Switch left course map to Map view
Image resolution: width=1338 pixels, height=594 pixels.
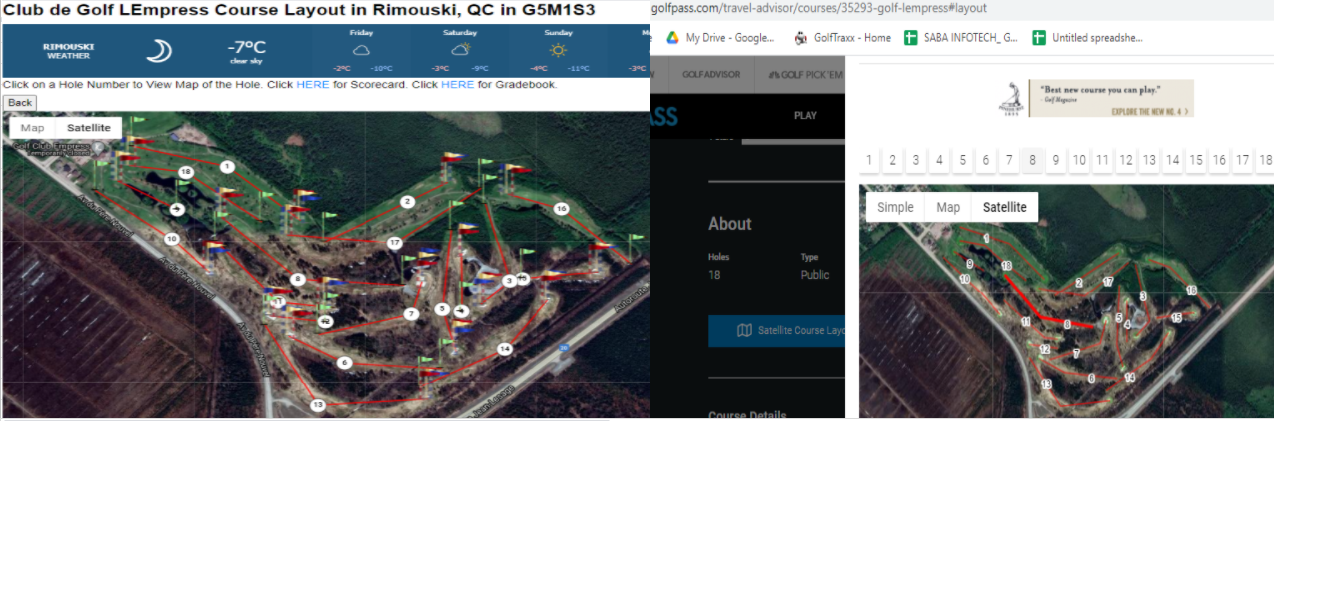32,128
